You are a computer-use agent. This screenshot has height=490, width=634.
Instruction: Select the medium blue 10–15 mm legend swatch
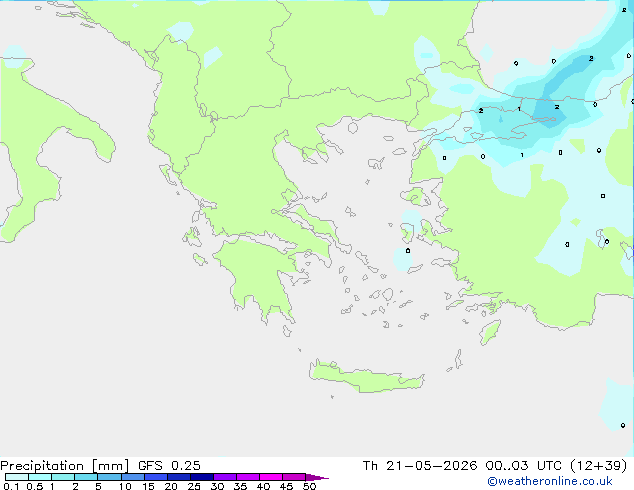(133, 477)
